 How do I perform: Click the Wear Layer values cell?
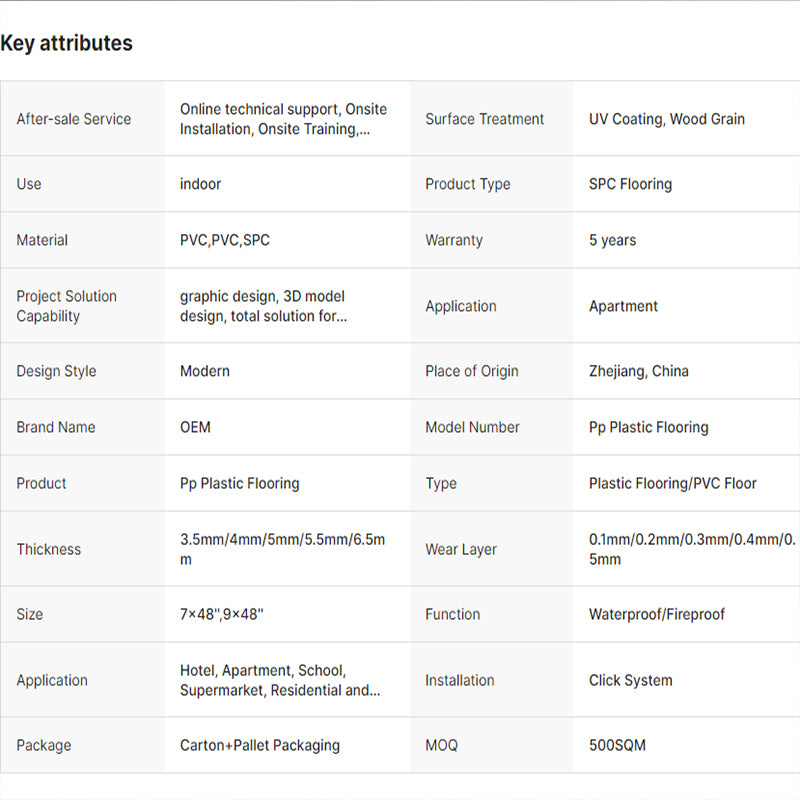pyautogui.click(x=692, y=549)
